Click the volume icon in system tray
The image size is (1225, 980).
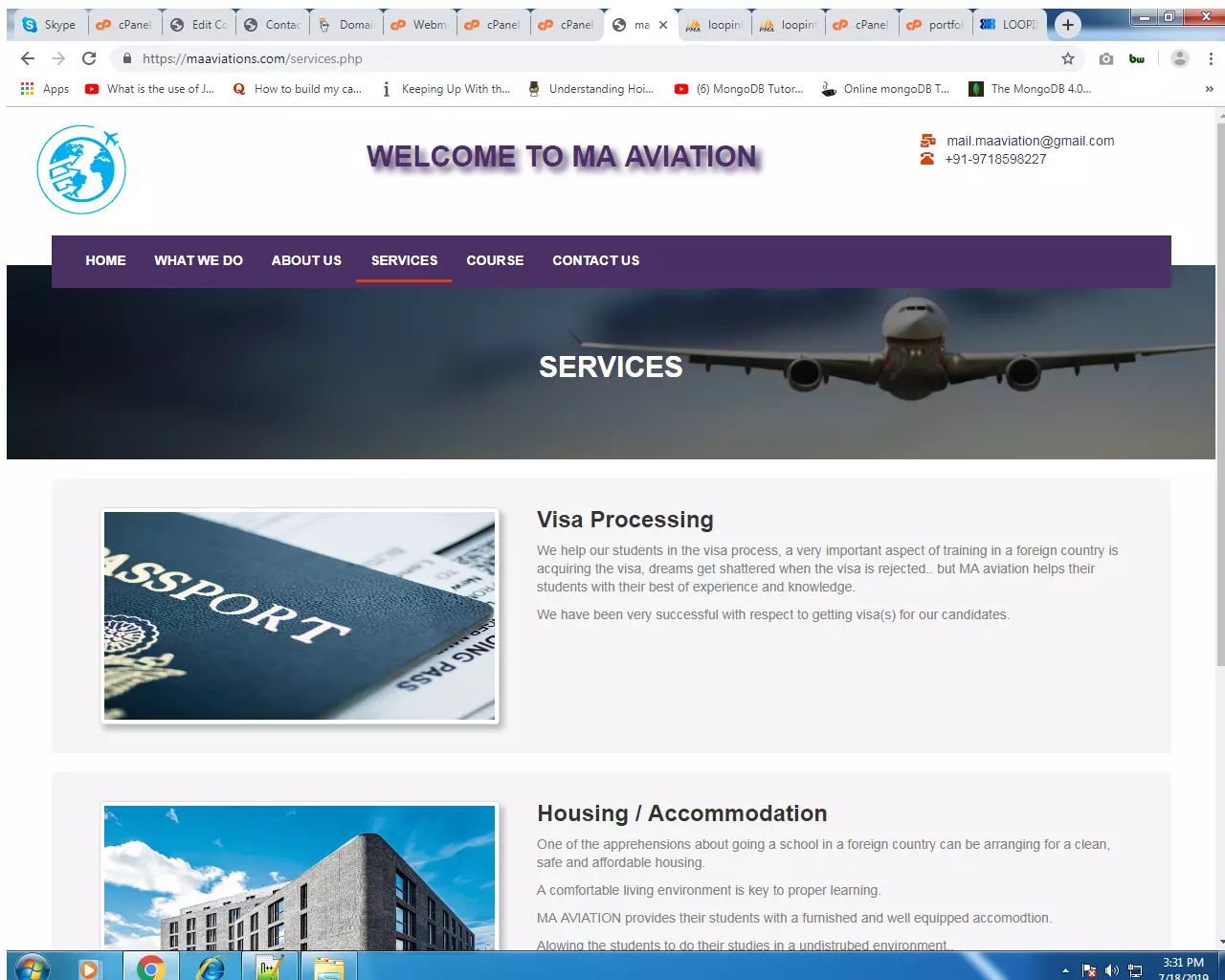(x=1111, y=970)
